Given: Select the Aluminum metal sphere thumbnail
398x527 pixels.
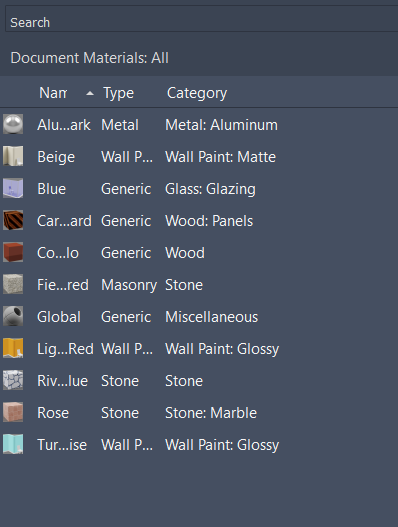Looking at the screenshot, I should [x=13, y=124].
